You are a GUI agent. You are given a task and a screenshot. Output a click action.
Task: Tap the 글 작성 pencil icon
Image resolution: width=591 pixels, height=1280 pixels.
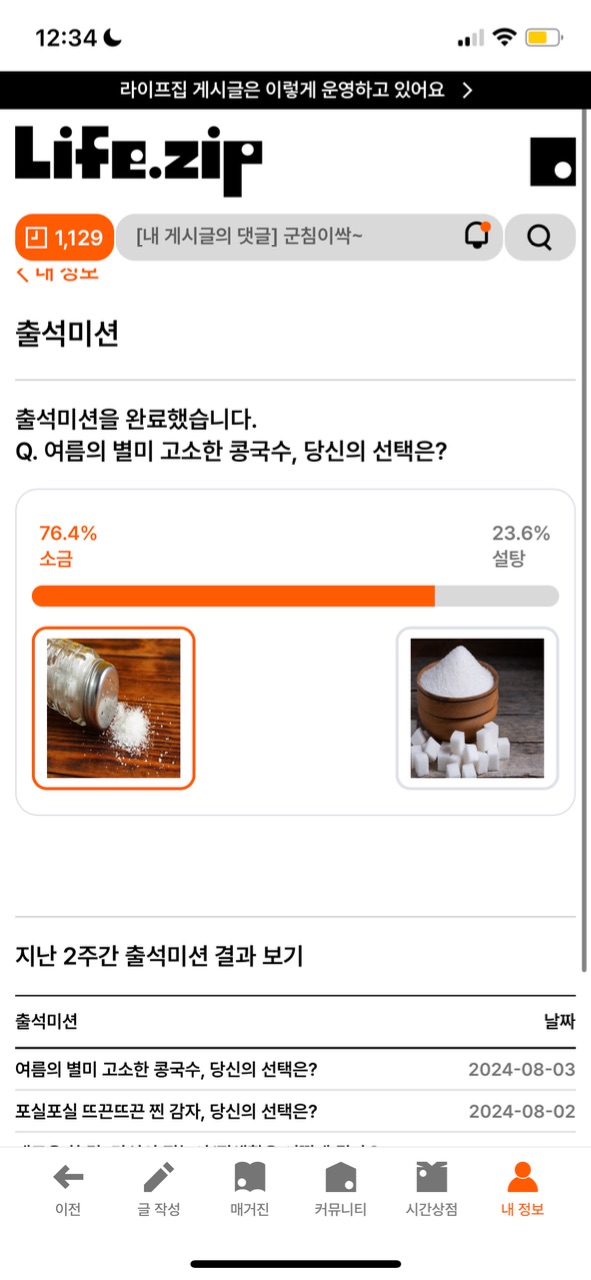tap(158, 1177)
